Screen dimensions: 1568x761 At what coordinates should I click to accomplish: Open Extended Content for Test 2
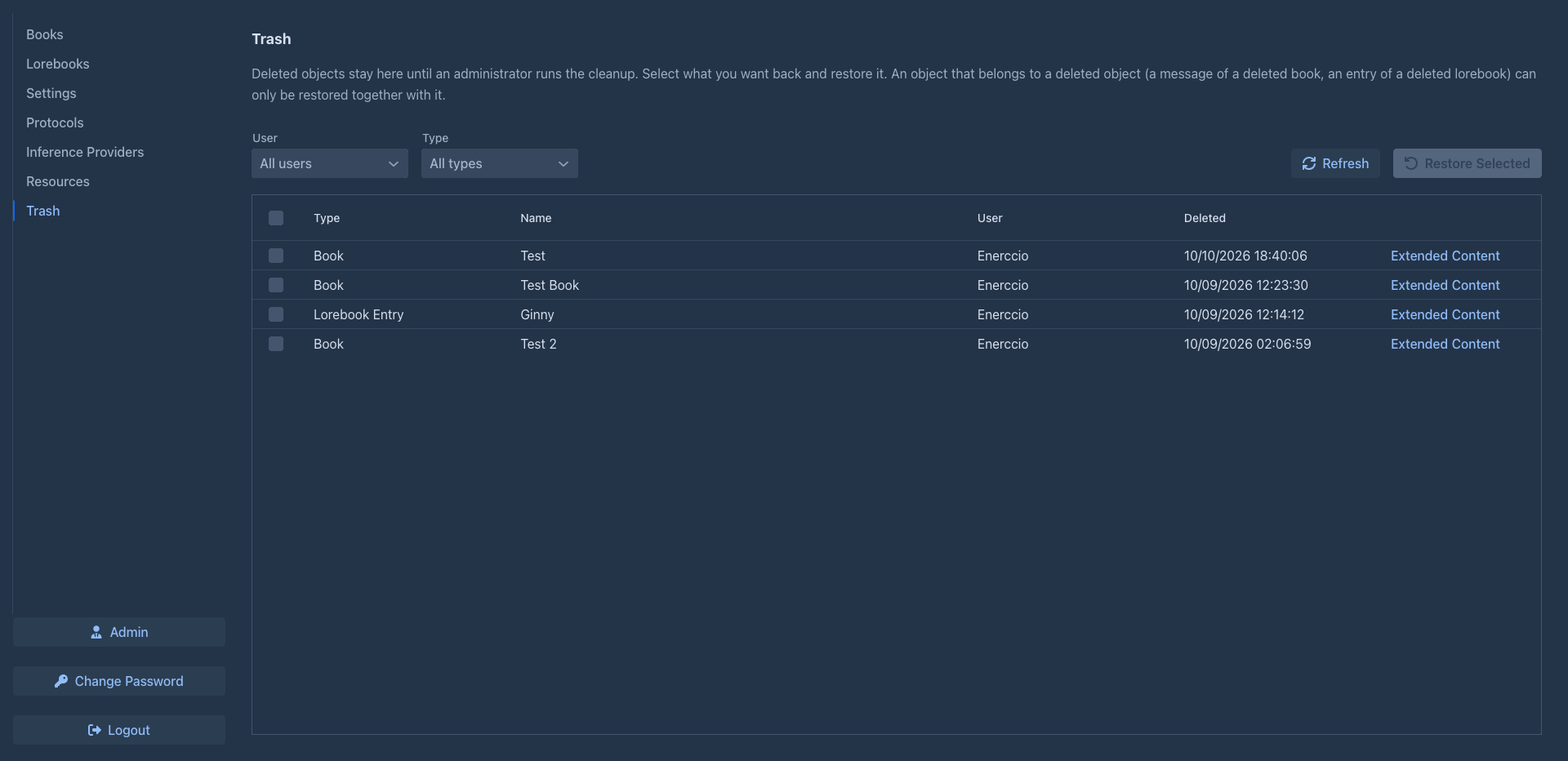1445,344
